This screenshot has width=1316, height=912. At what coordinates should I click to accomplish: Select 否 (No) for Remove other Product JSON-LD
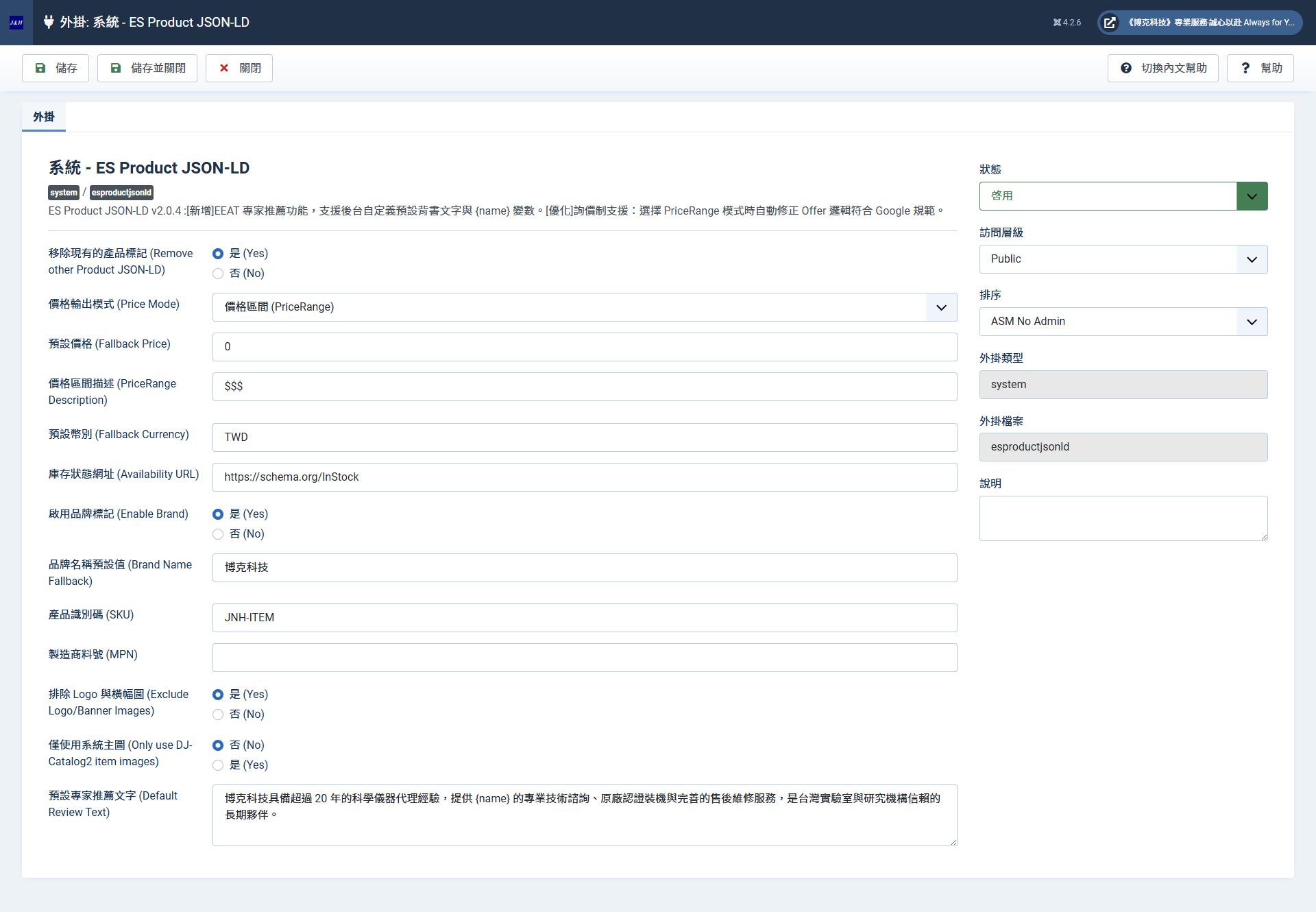(x=217, y=273)
